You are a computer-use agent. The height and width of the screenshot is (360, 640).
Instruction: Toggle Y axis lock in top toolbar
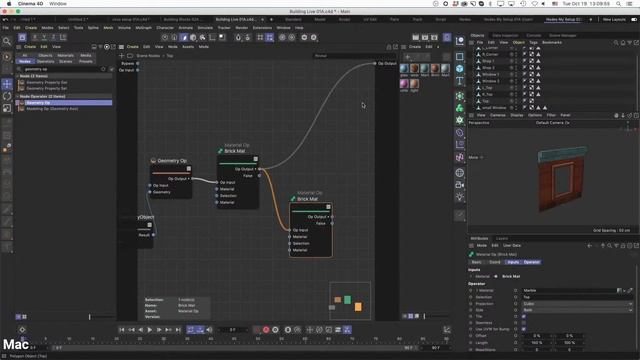(44, 37)
